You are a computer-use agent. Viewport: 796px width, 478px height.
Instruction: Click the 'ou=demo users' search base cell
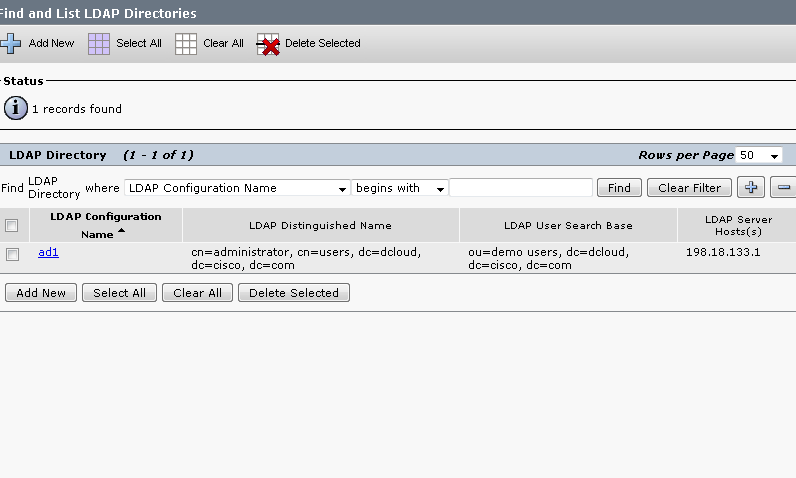click(549, 258)
